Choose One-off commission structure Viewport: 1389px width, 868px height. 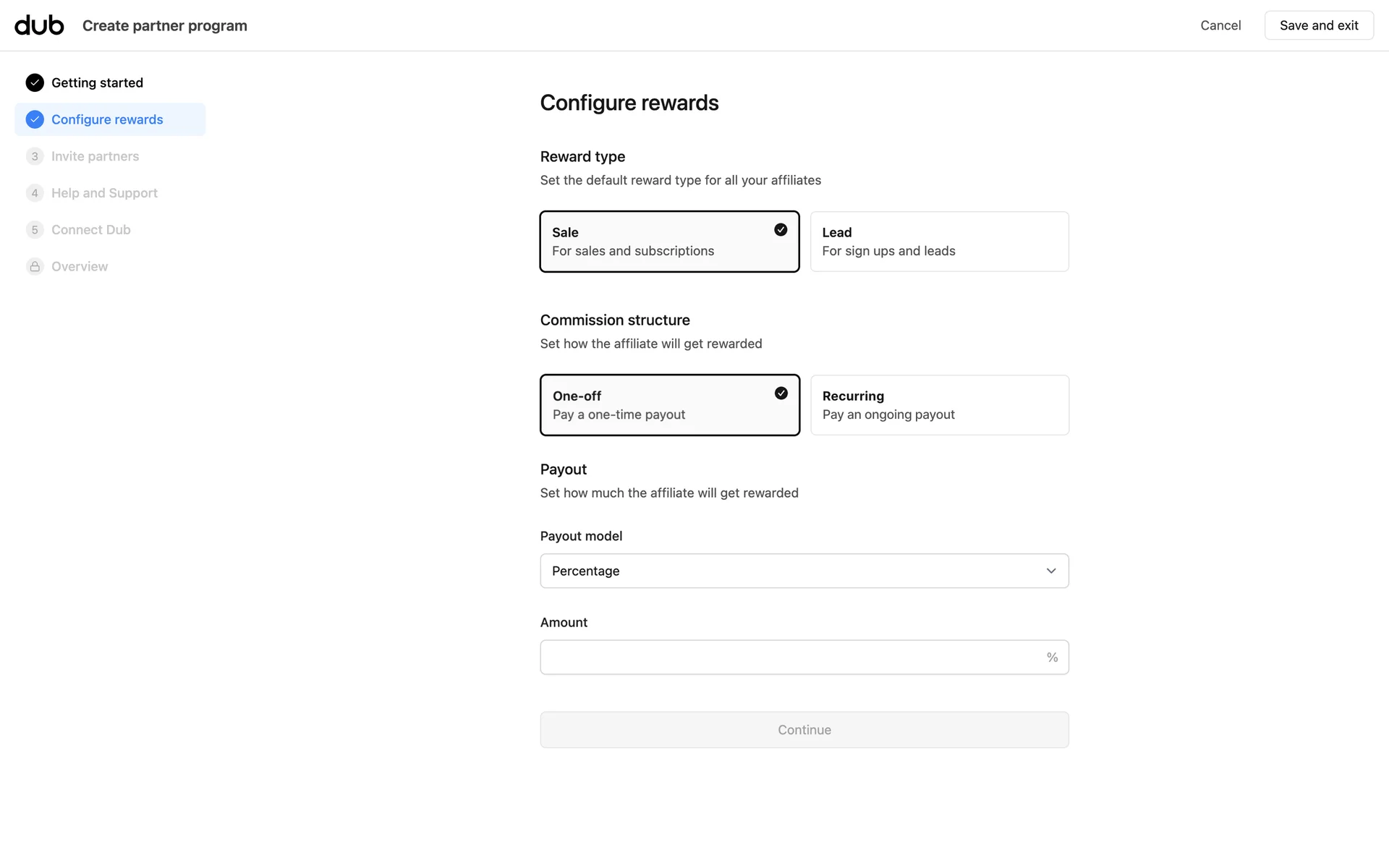[x=669, y=405]
